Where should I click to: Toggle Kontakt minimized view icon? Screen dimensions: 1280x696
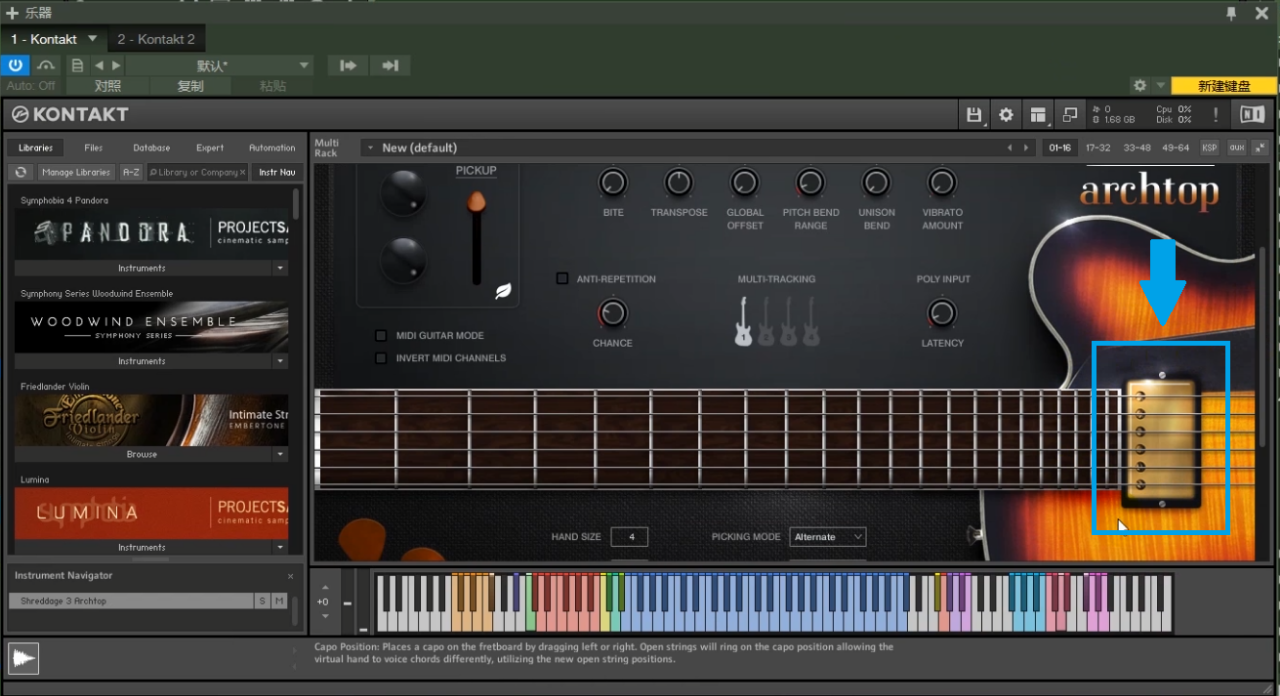click(x=1070, y=115)
